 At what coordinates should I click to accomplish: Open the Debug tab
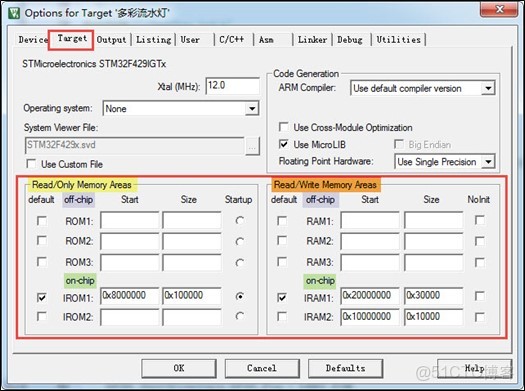point(350,40)
